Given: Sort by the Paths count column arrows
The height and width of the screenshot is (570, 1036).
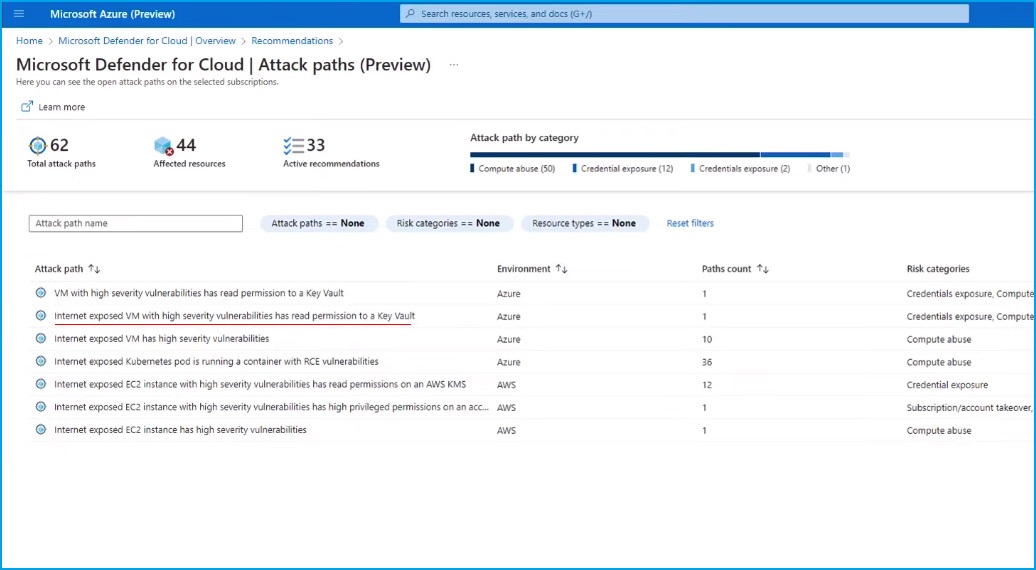Looking at the screenshot, I should click(x=762, y=269).
